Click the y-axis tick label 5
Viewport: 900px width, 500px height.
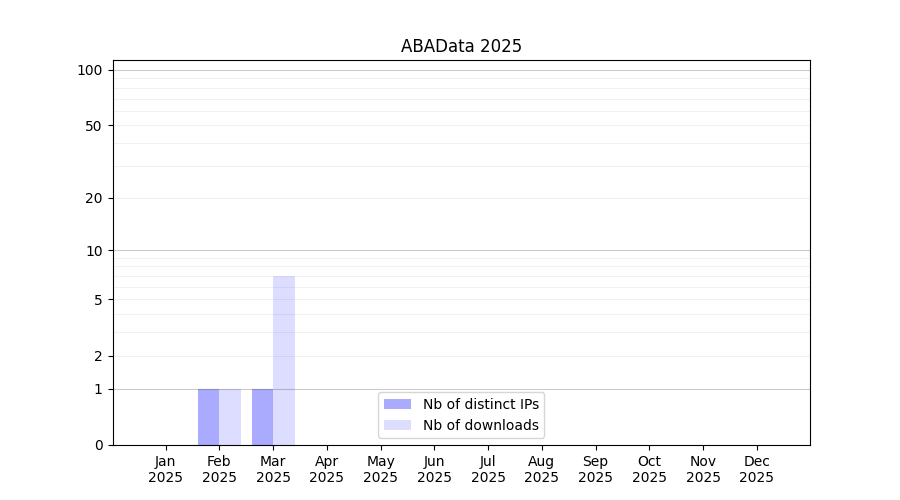click(98, 300)
